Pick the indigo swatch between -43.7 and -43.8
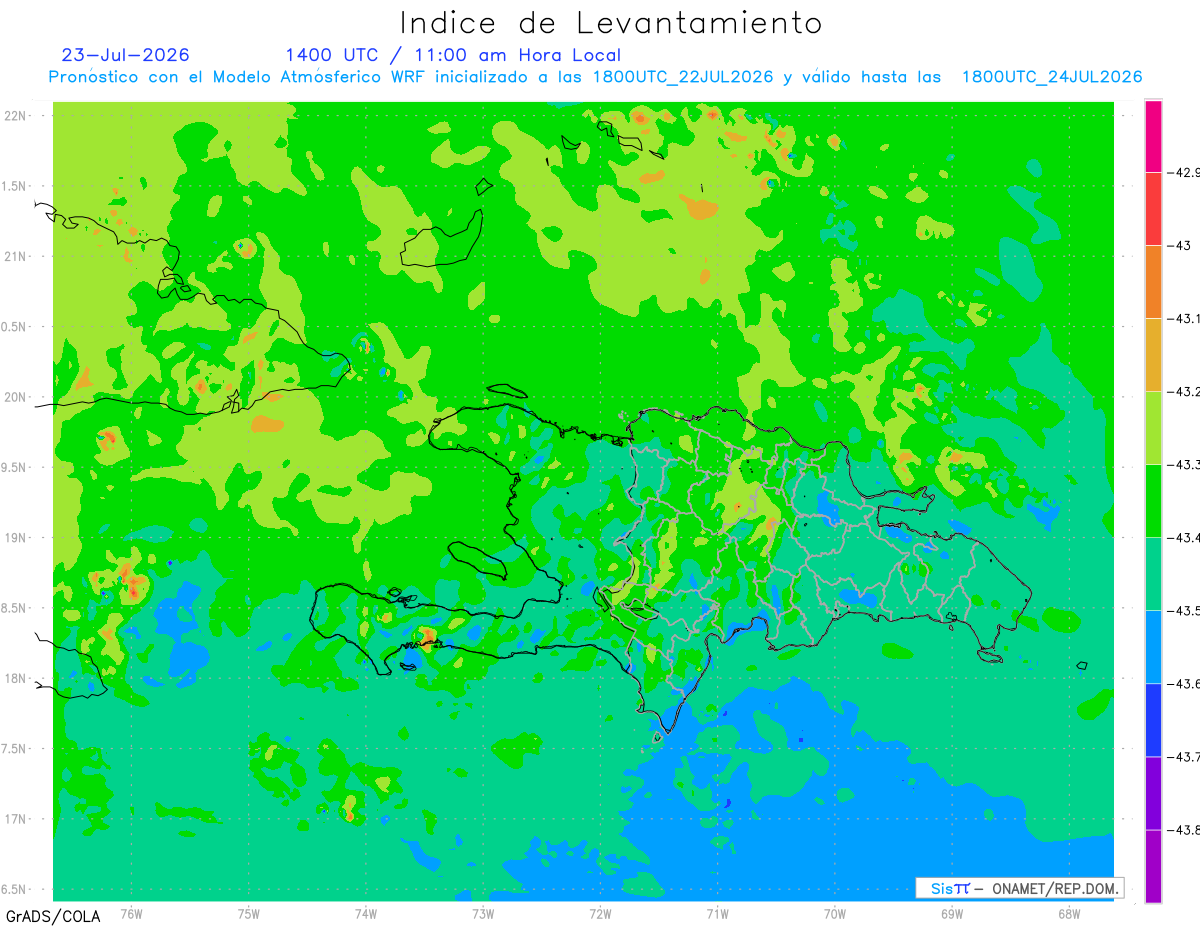Screen dimensions: 1200x927 pyautogui.click(x=1153, y=792)
